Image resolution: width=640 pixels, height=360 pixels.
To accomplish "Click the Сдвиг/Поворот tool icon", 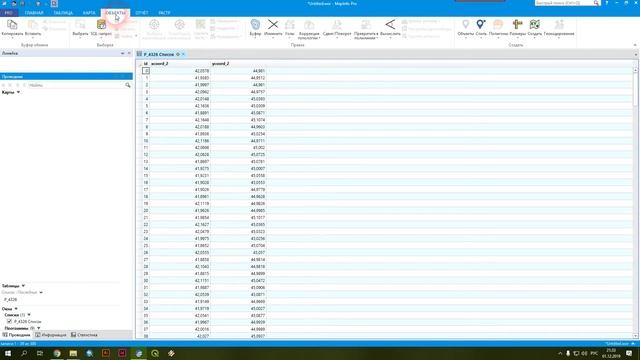I will click(337, 24).
